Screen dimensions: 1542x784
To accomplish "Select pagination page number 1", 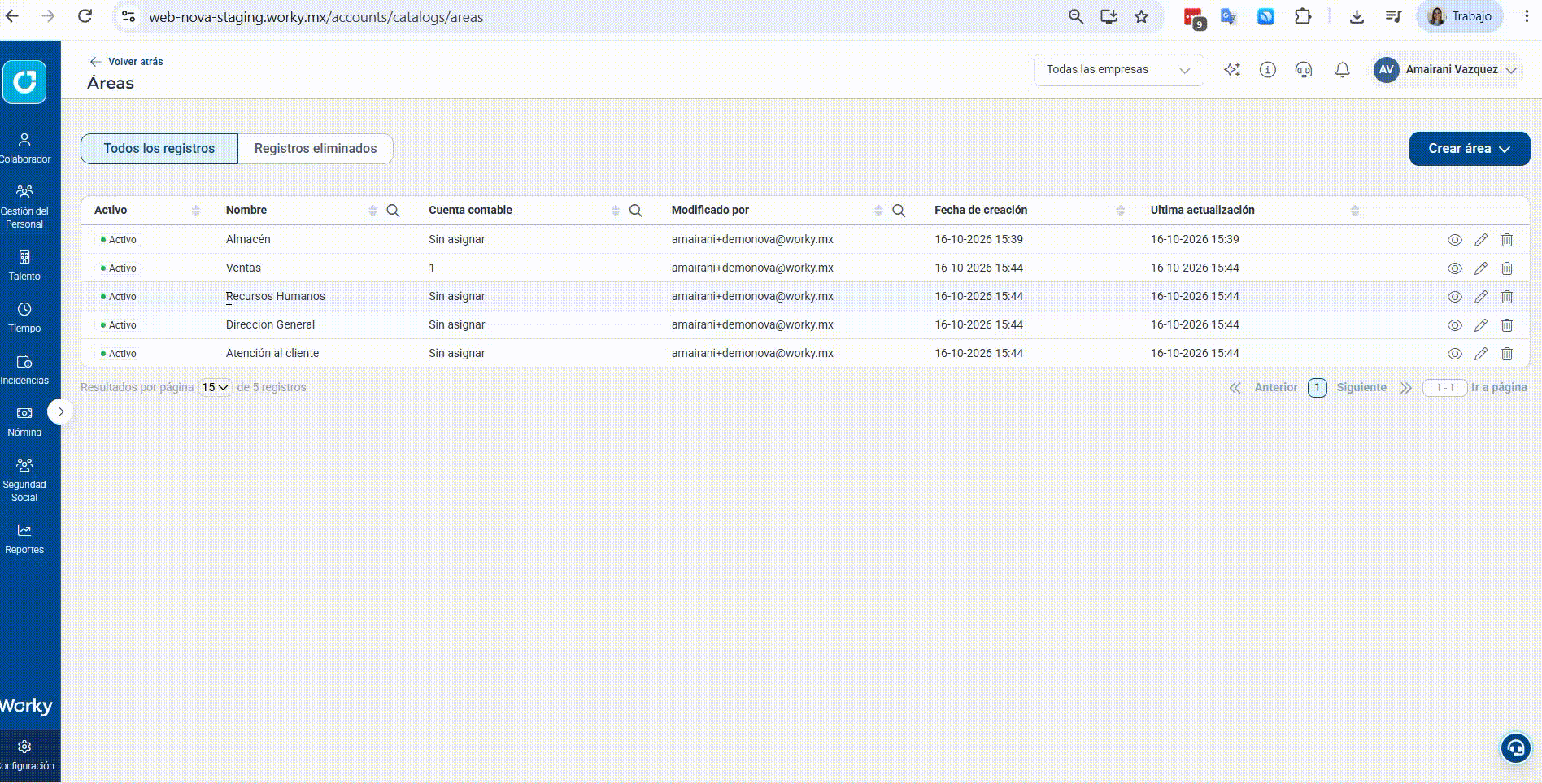I will [x=1318, y=388].
